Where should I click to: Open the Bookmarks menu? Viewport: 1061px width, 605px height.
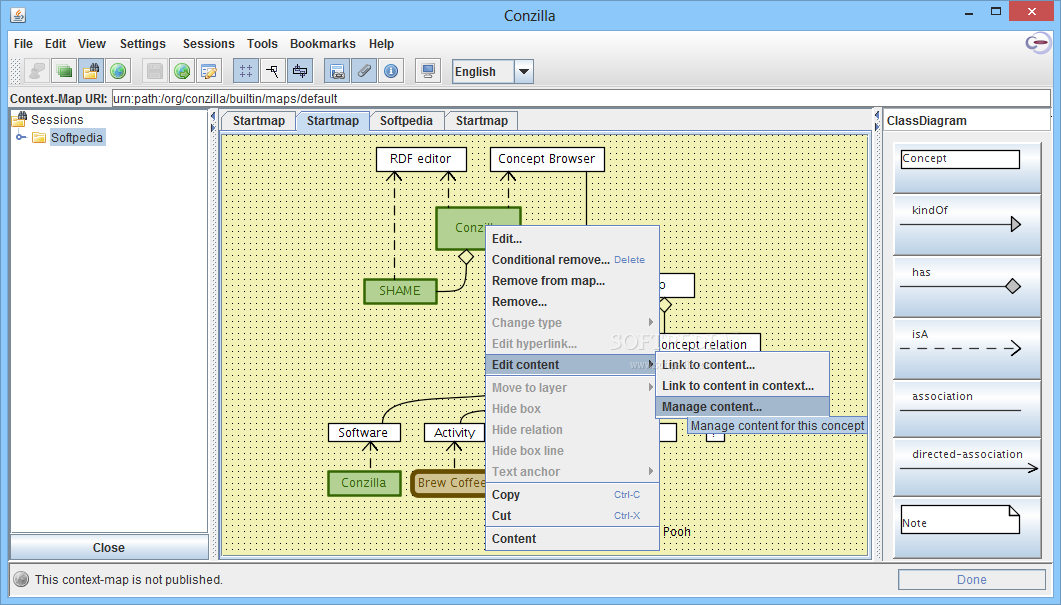point(323,43)
